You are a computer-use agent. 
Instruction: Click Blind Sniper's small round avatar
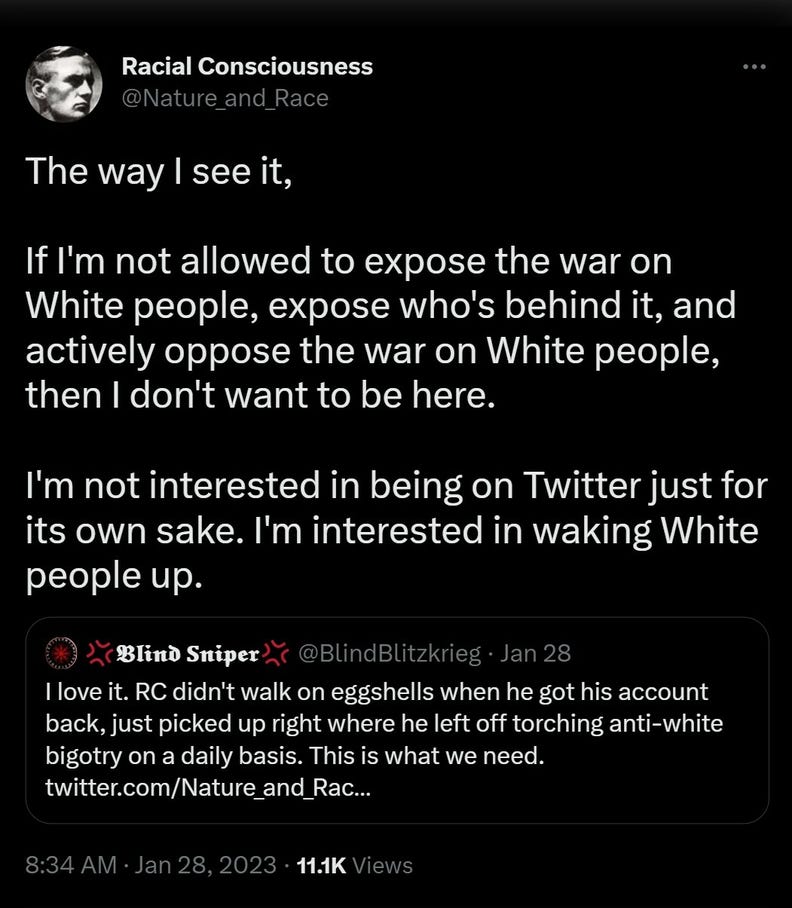click(63, 654)
